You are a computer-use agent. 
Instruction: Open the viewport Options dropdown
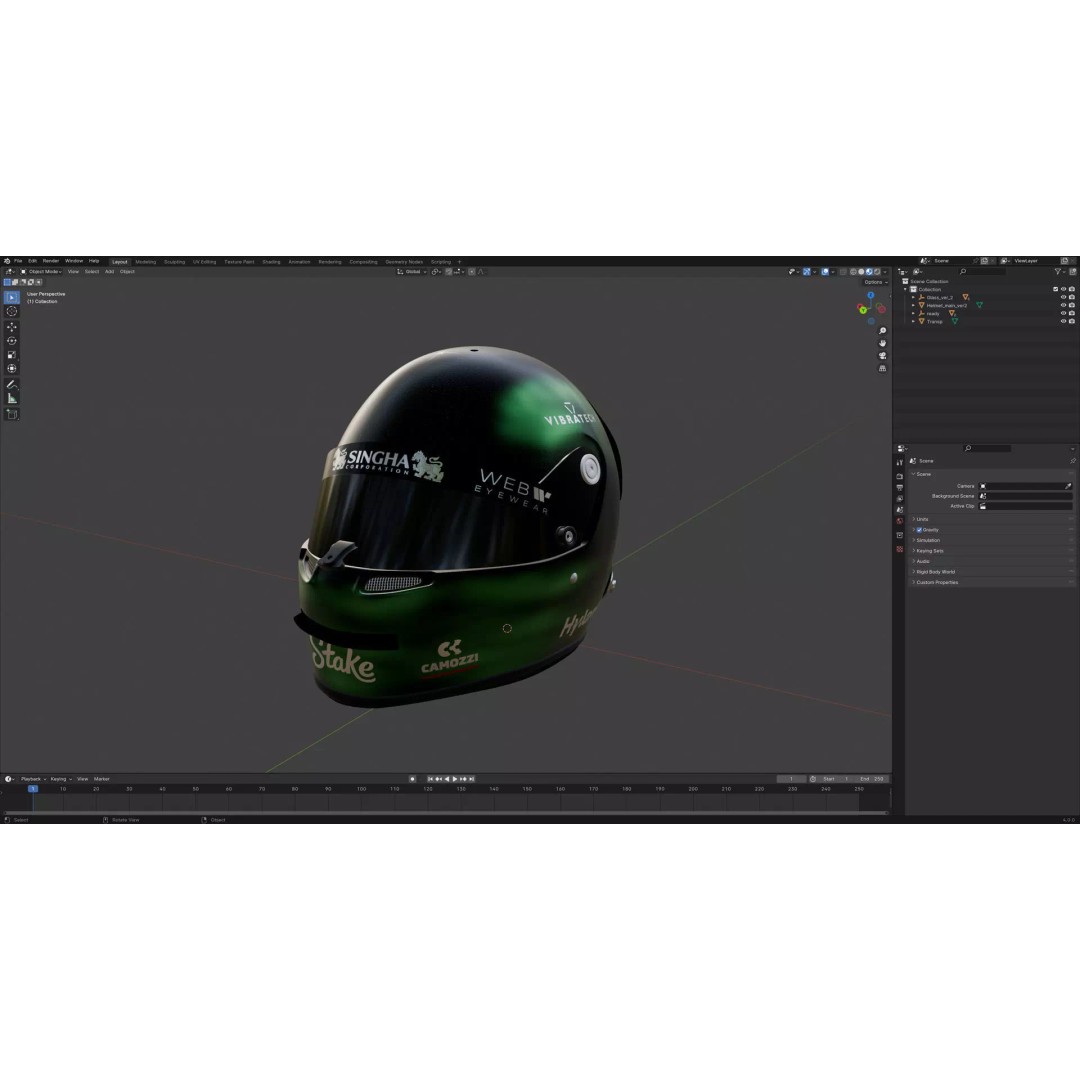coord(875,282)
